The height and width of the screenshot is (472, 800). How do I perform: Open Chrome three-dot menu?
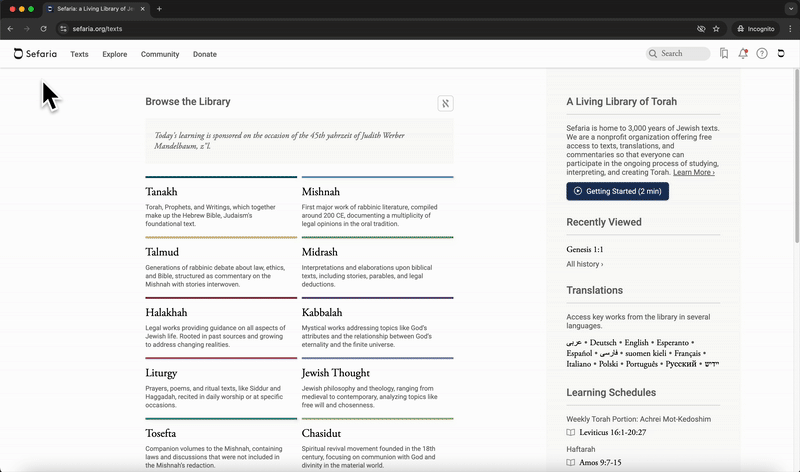click(x=788, y=29)
